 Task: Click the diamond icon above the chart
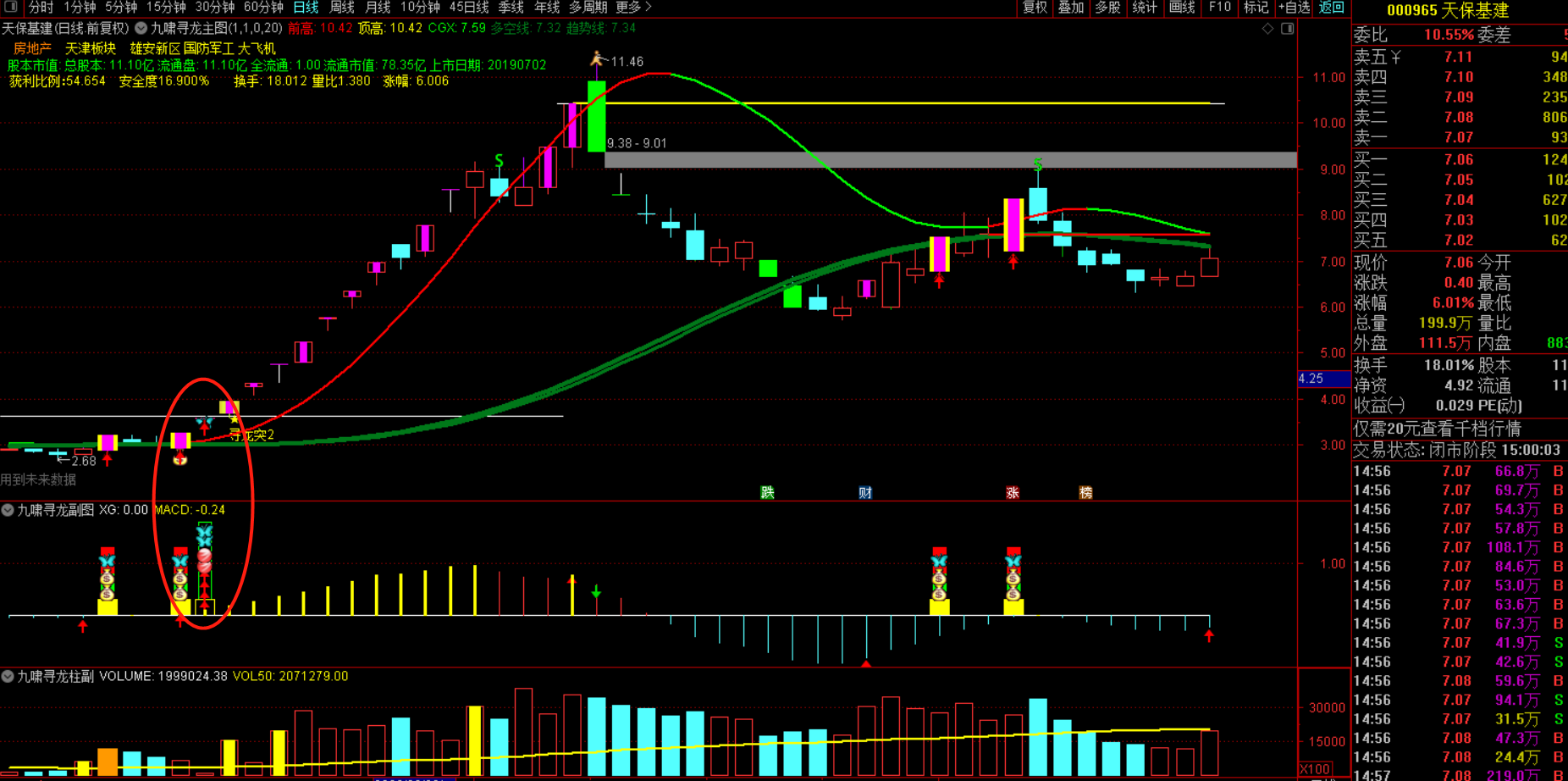click(x=1267, y=29)
